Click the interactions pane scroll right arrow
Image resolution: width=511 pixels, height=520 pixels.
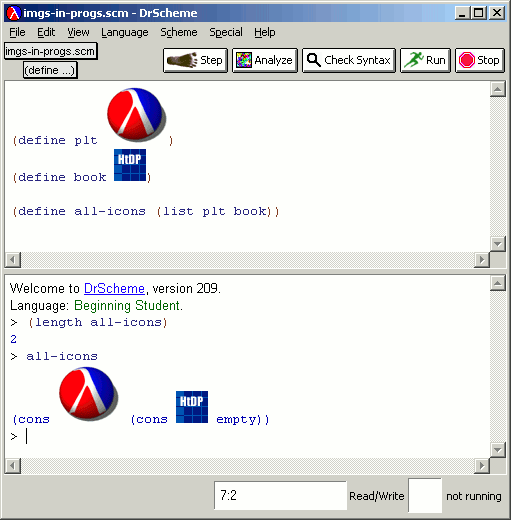pyautogui.click(x=482, y=466)
